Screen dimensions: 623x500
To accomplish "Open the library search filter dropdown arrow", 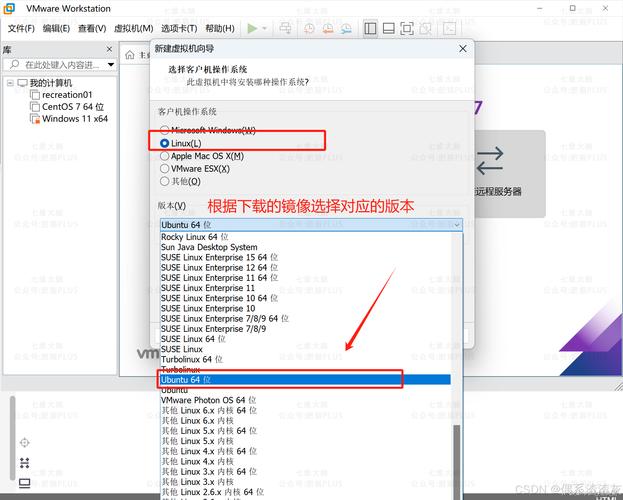I will click(x=111, y=64).
